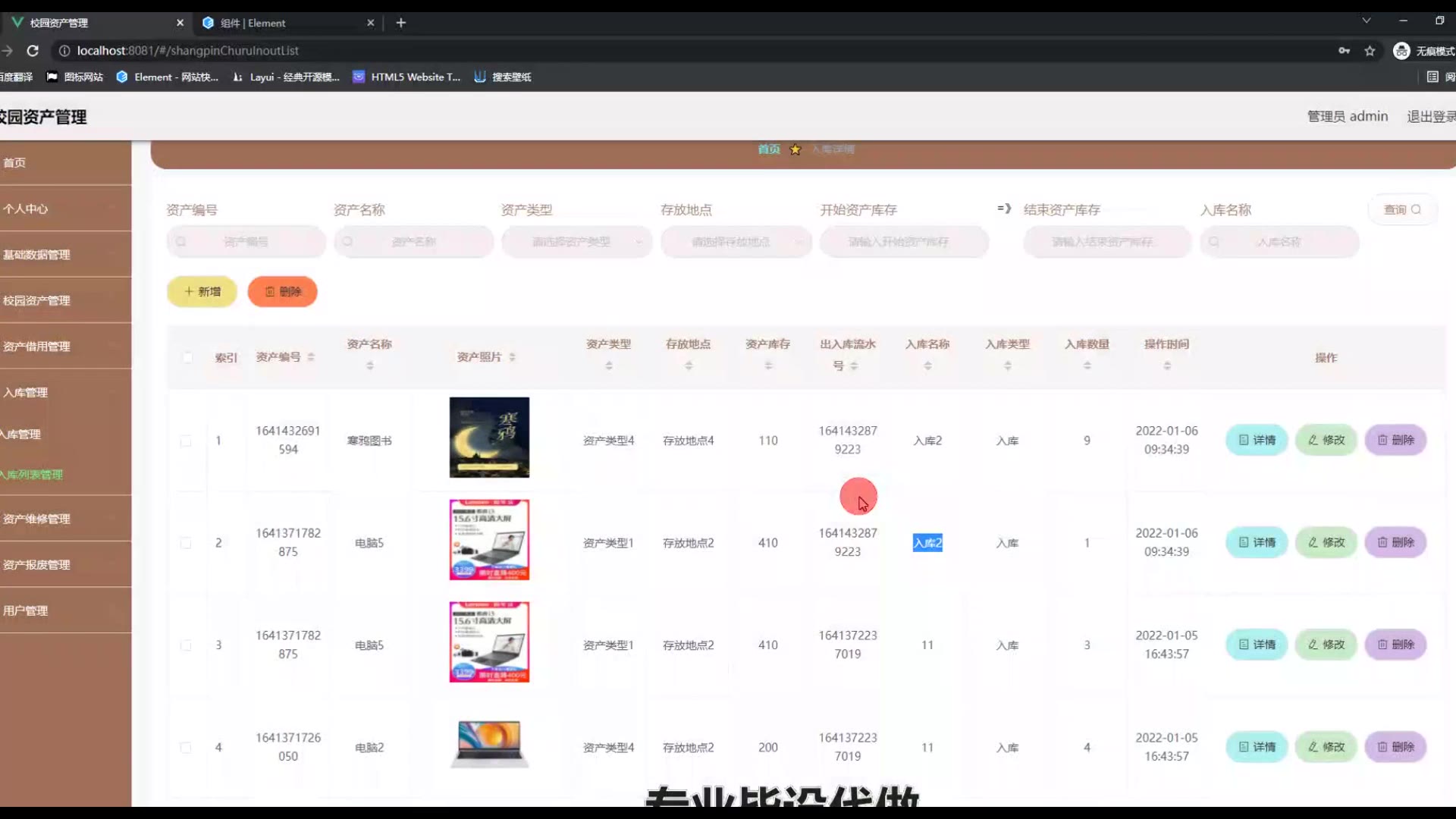
Task: Switch to the 组件 | Element browser tab
Action: point(254,23)
